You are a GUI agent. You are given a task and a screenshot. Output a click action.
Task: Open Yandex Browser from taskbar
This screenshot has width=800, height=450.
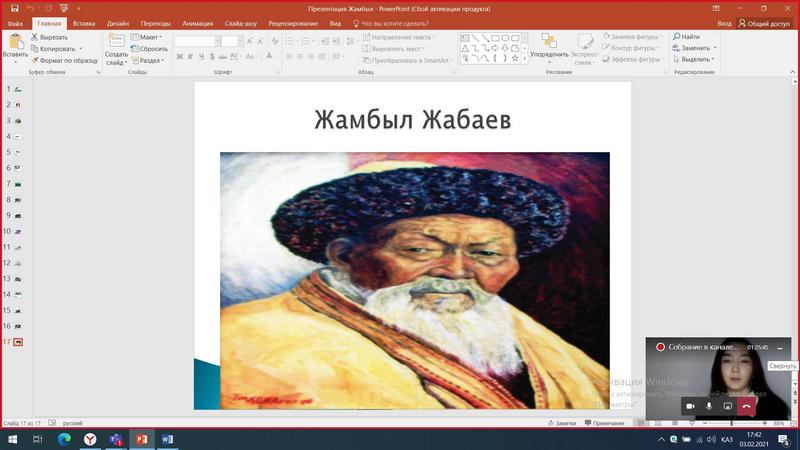tap(90, 439)
